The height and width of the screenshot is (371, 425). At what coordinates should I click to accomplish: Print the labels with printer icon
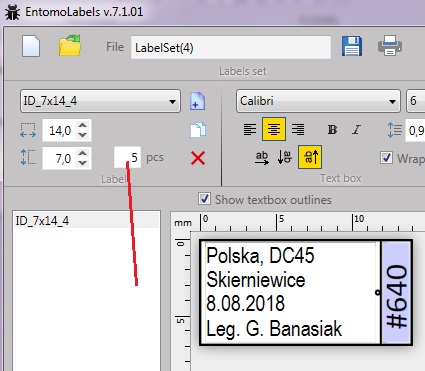click(390, 46)
